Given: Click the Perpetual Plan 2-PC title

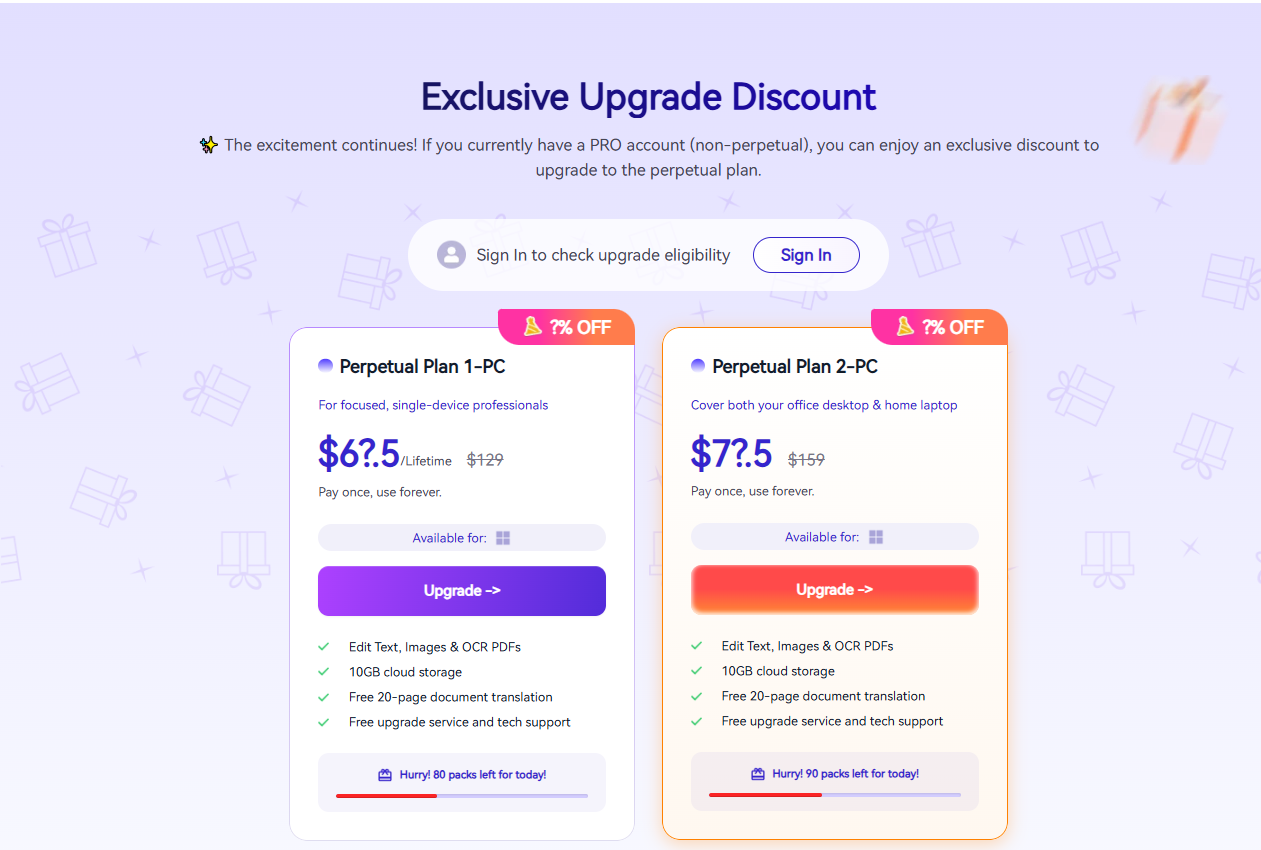Looking at the screenshot, I should 795,367.
